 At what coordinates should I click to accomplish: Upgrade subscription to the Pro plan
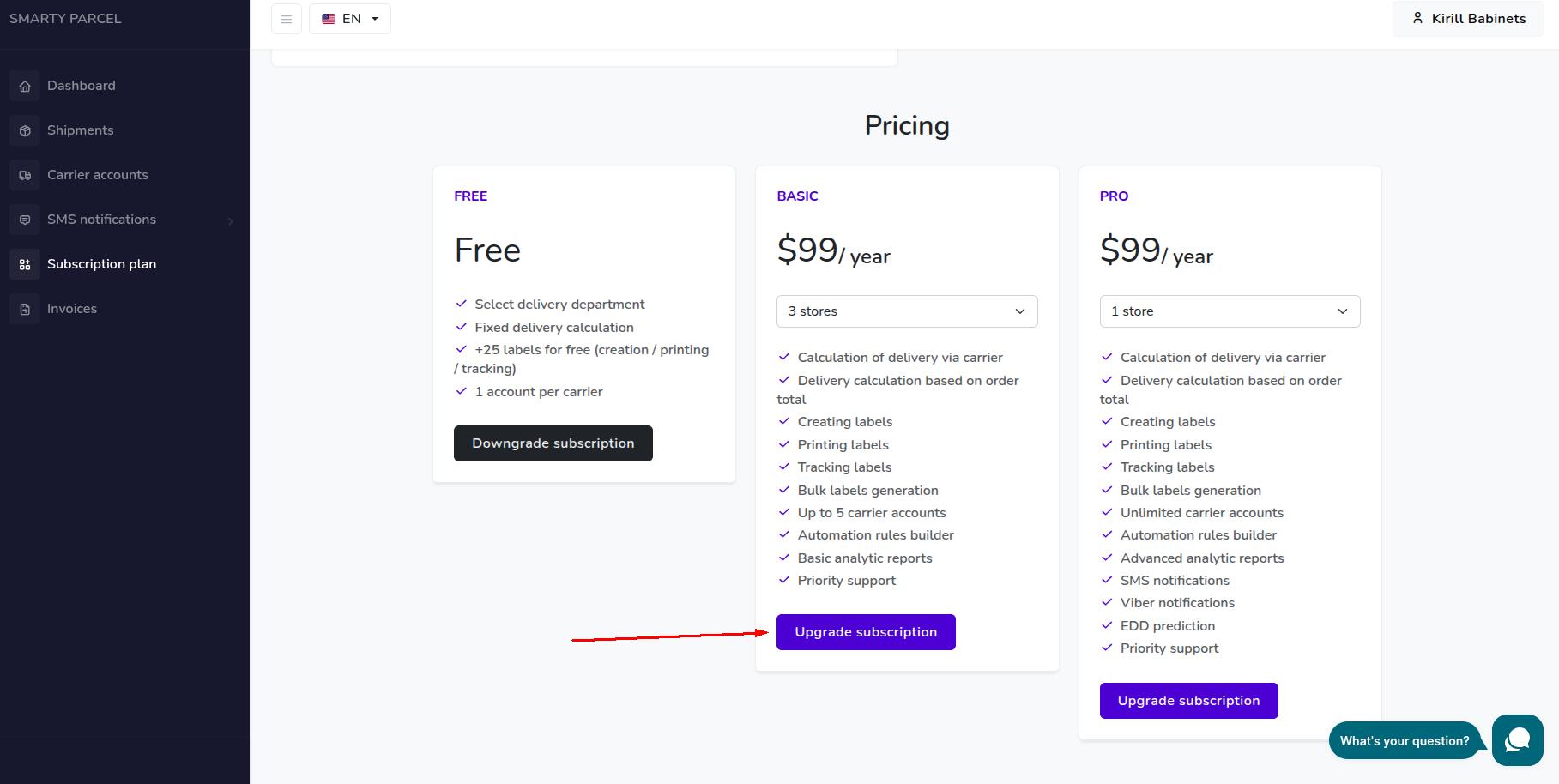coord(1188,701)
